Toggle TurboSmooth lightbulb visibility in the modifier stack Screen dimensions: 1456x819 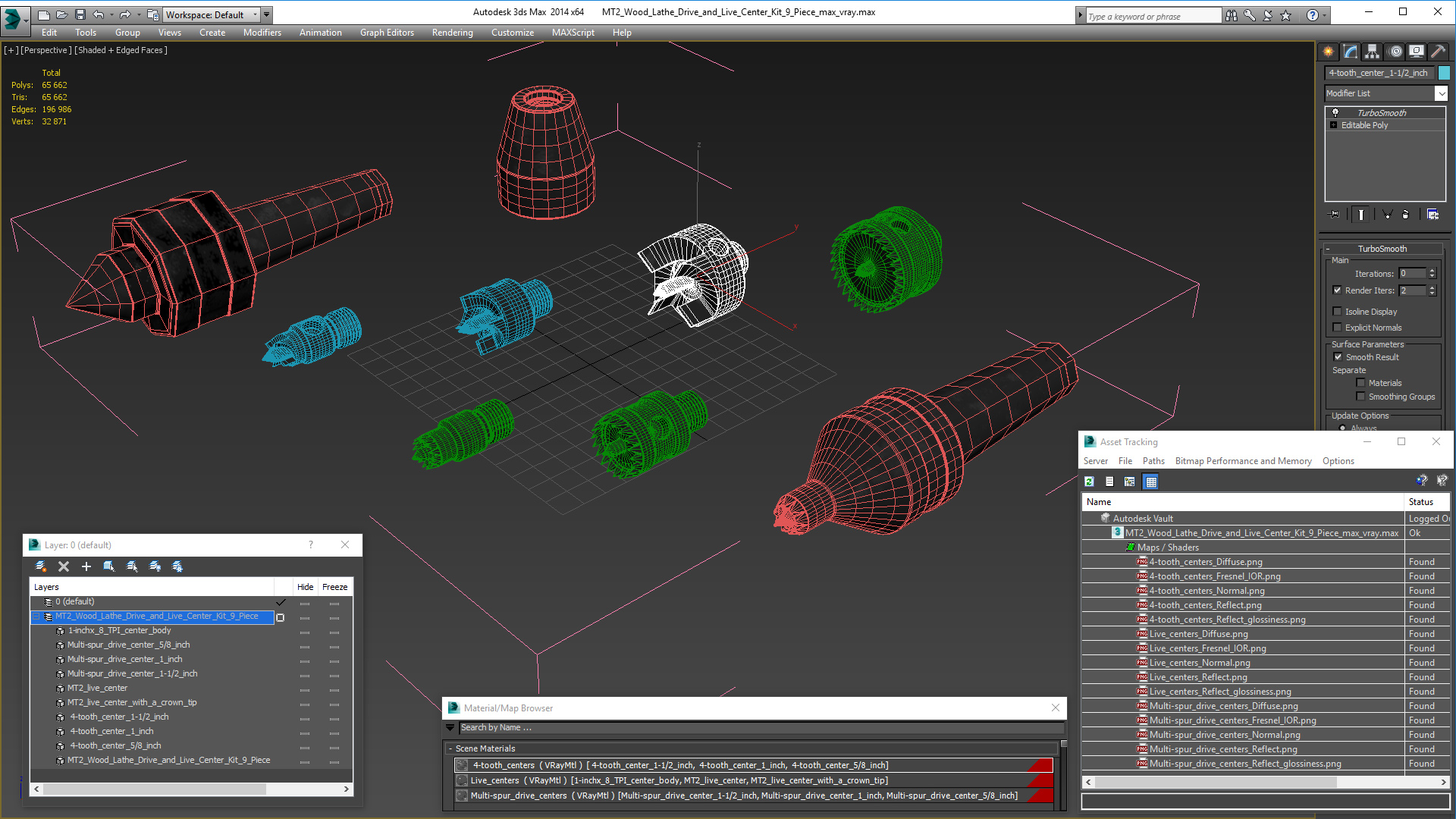1335,112
